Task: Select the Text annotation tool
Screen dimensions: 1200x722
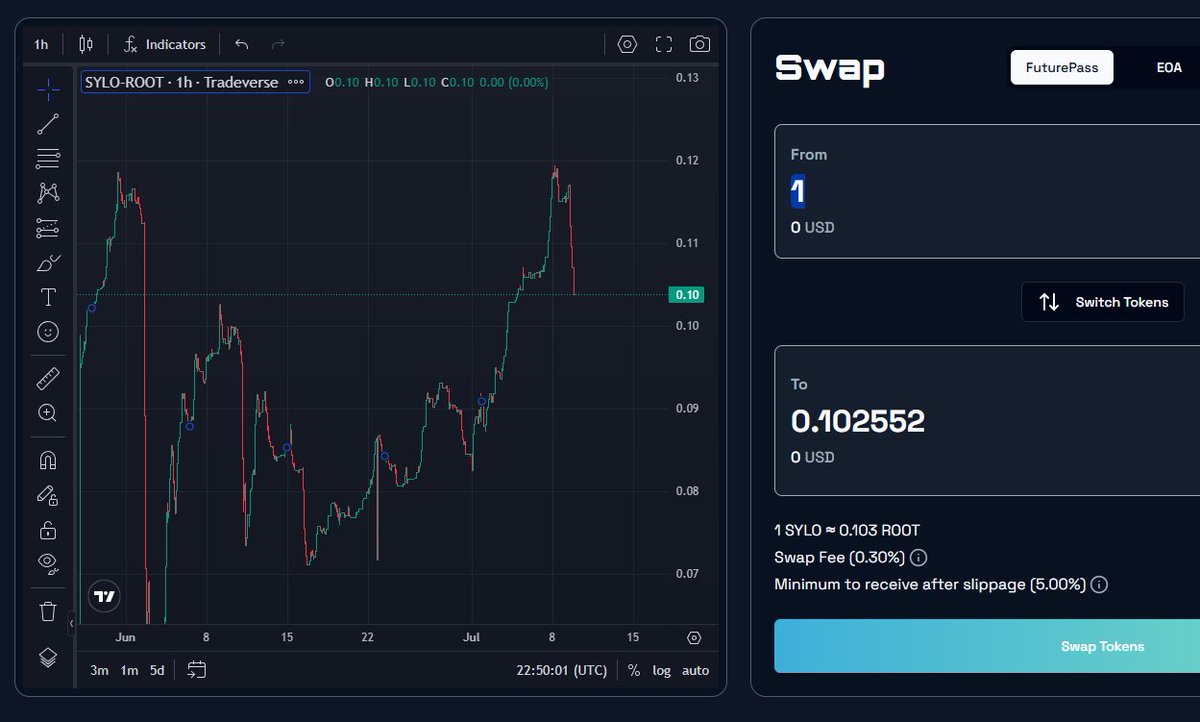Action: click(47, 297)
